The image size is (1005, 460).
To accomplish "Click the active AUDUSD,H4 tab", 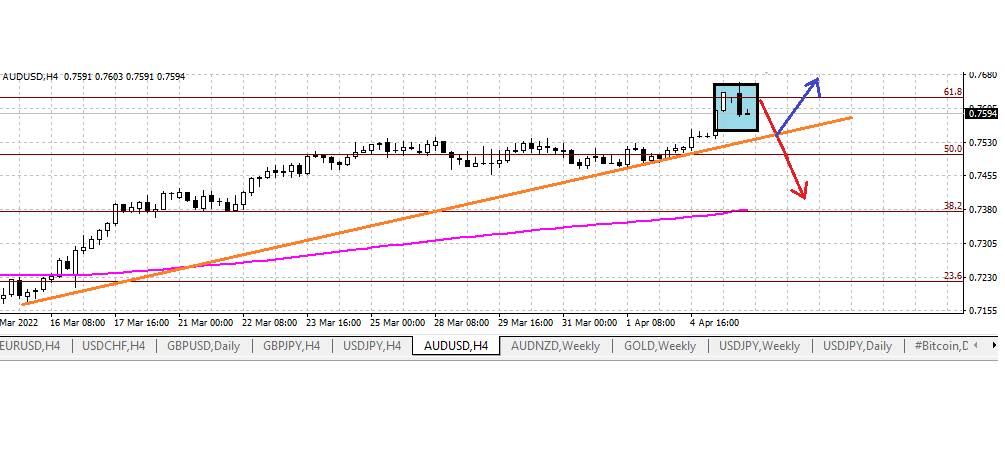I will (x=456, y=346).
